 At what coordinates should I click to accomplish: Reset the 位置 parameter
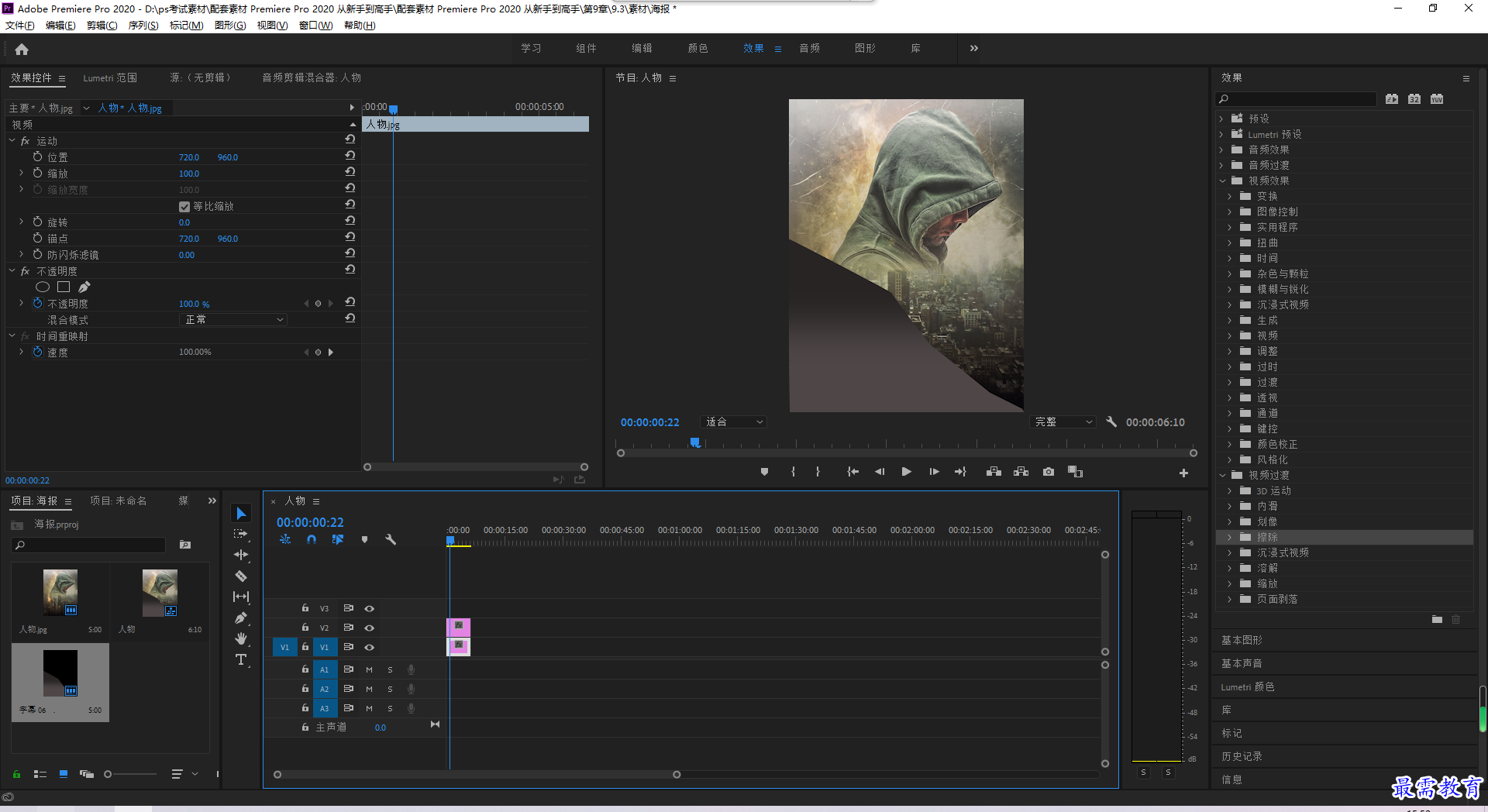click(350, 156)
